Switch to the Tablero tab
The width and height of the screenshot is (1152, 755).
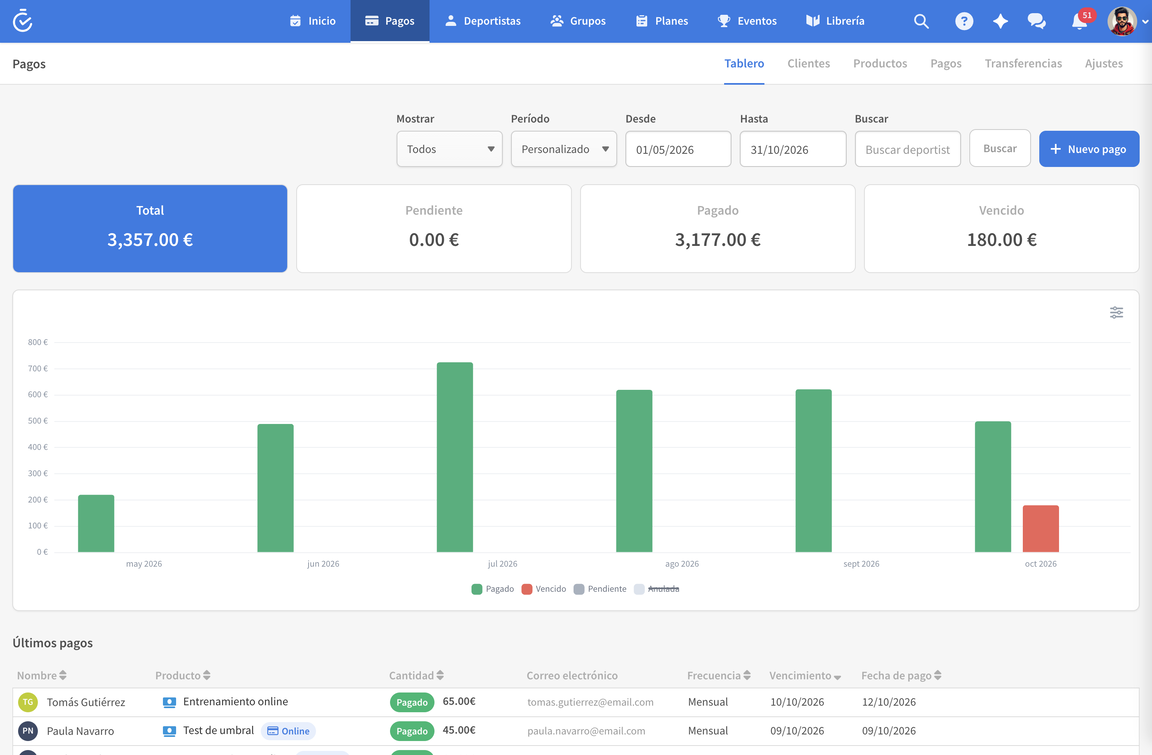[x=744, y=63]
